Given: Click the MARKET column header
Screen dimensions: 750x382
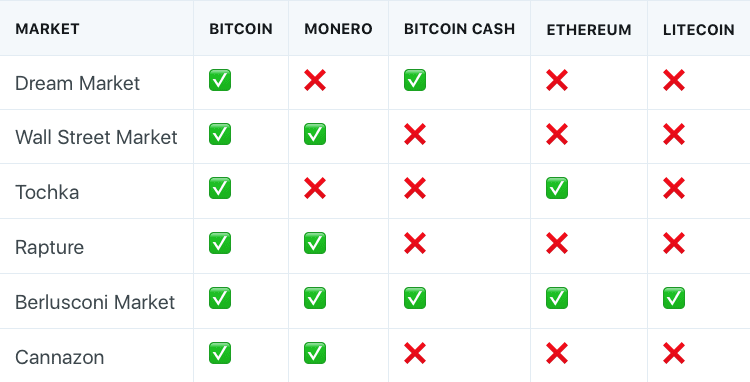Looking at the screenshot, I should pos(47,29).
